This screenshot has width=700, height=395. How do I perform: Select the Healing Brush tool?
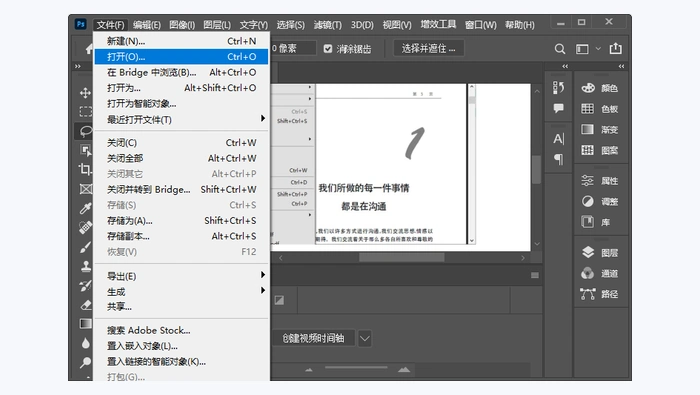(85, 227)
